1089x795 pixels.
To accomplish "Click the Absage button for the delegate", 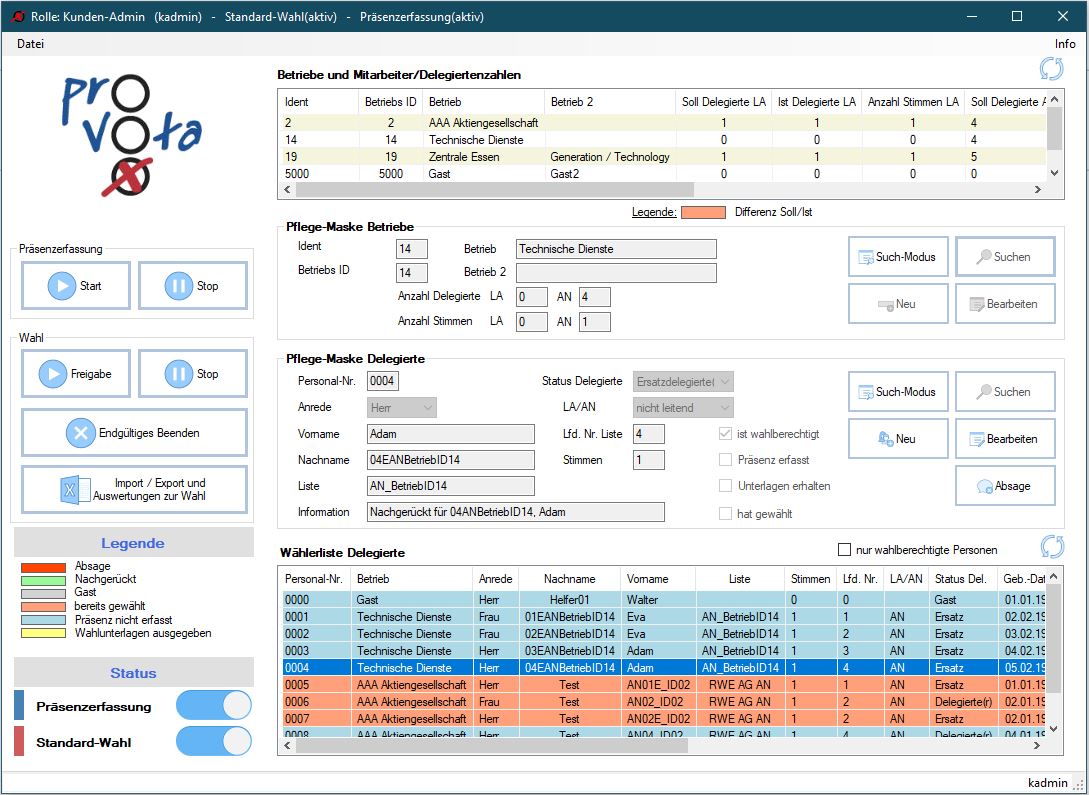I will 1004,486.
